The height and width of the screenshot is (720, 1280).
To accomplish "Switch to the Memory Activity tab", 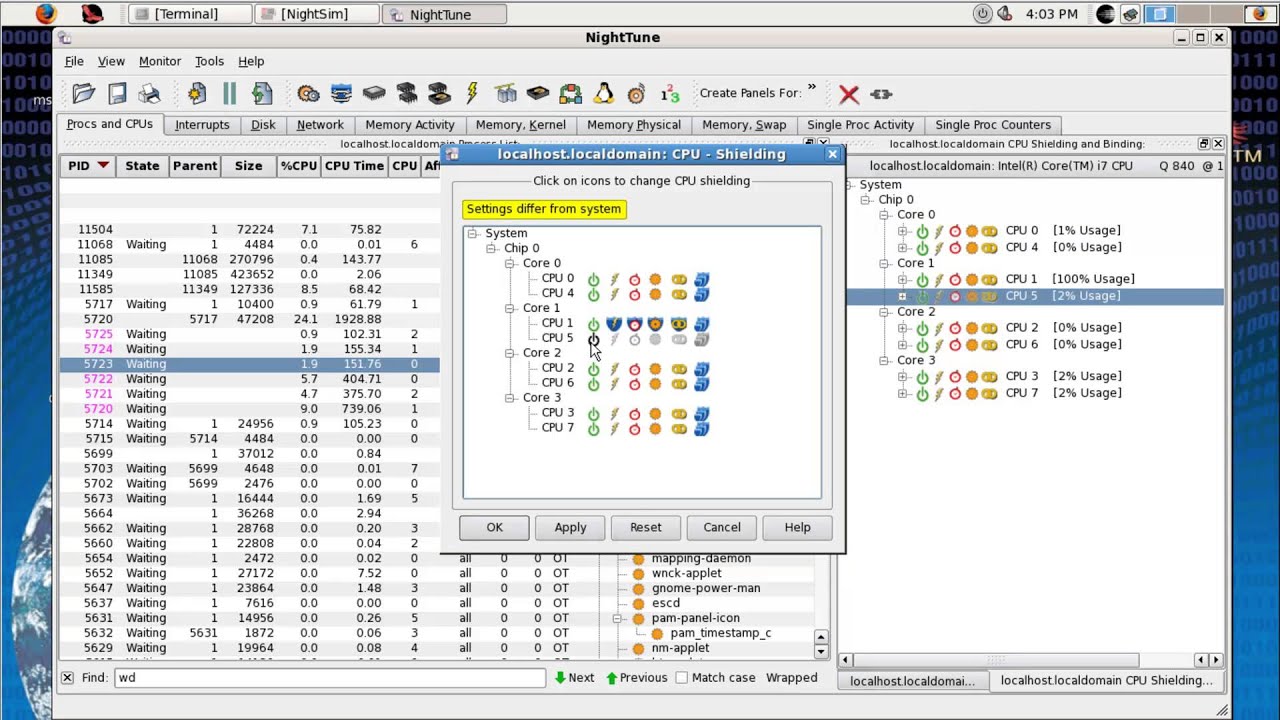I will tap(410, 125).
